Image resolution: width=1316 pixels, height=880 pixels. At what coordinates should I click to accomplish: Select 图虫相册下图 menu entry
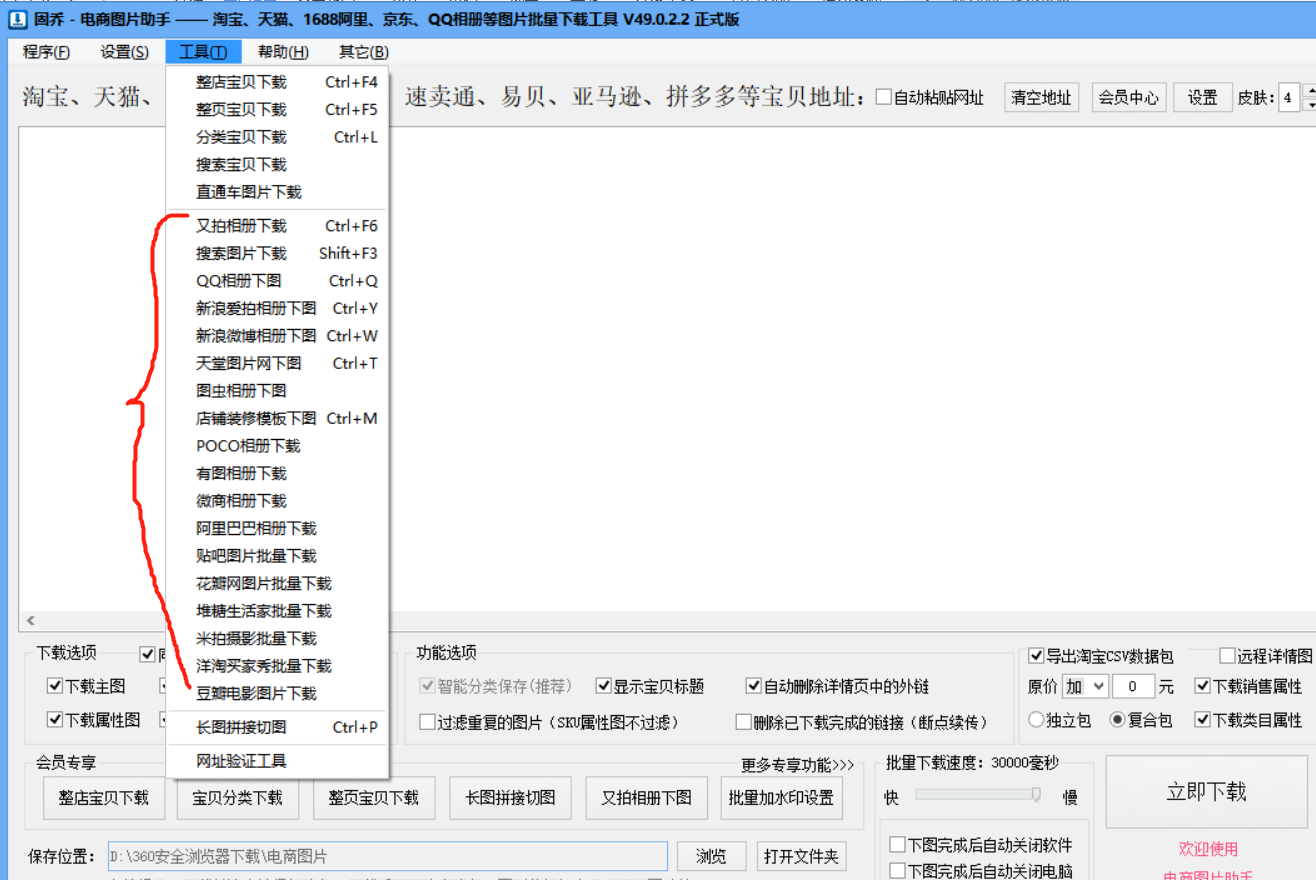point(277,391)
